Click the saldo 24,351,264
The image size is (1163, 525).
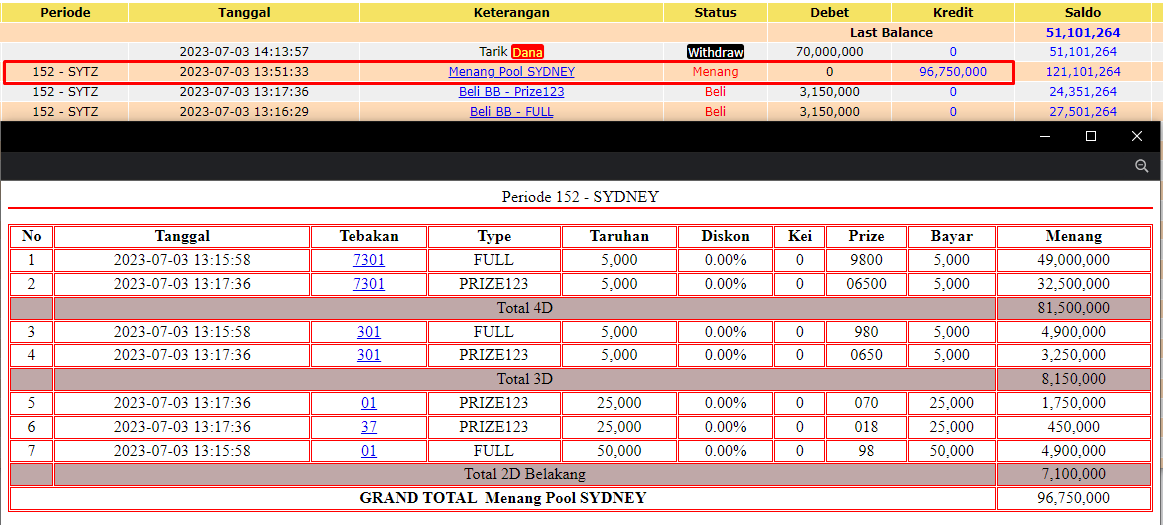1083,92
